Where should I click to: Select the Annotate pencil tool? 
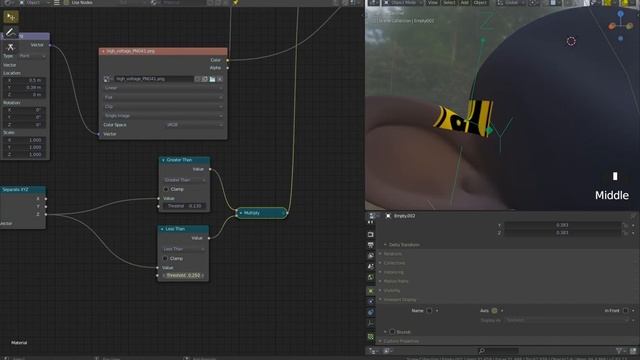[11, 32]
